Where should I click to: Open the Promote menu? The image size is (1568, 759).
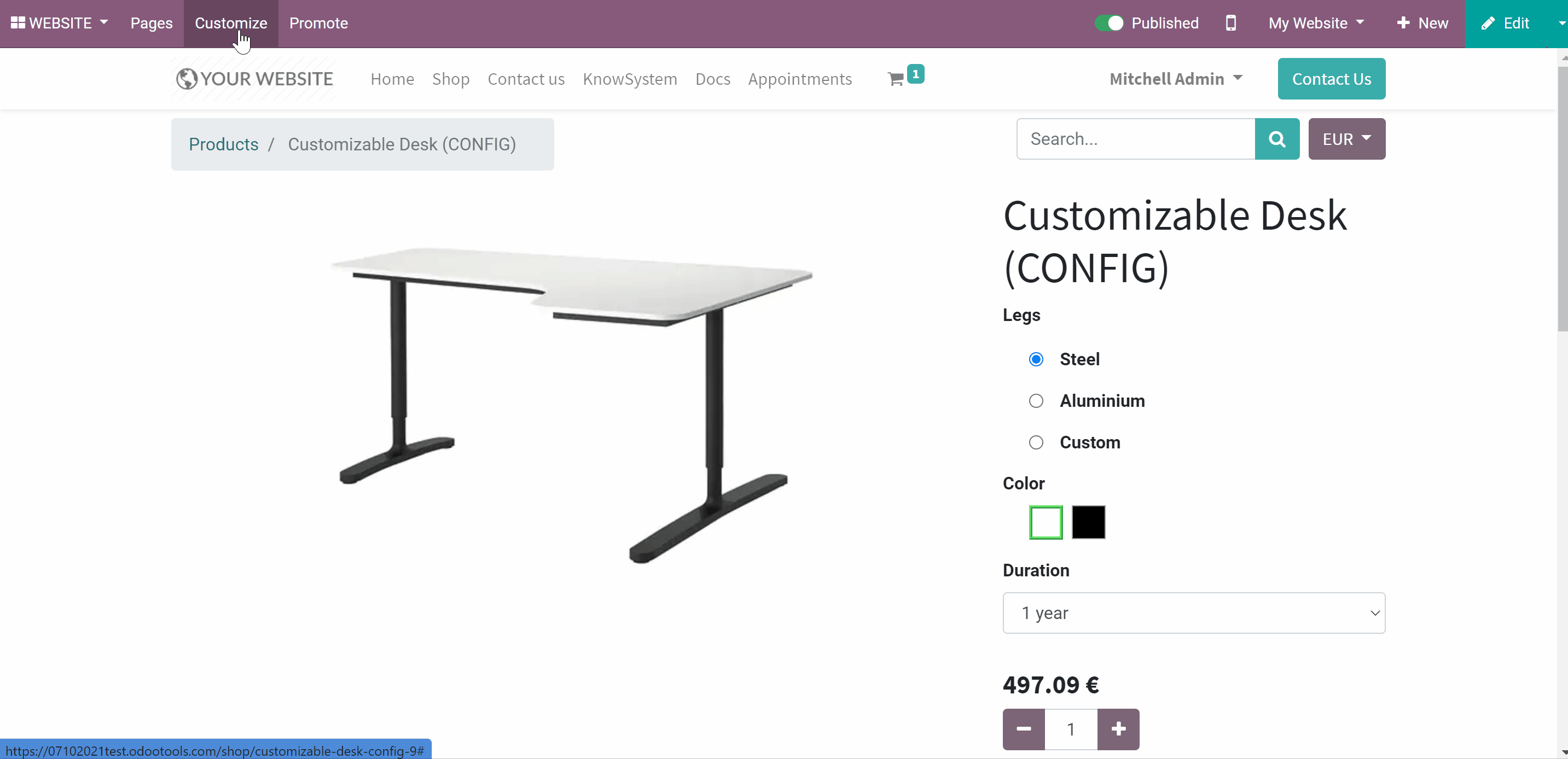tap(318, 23)
